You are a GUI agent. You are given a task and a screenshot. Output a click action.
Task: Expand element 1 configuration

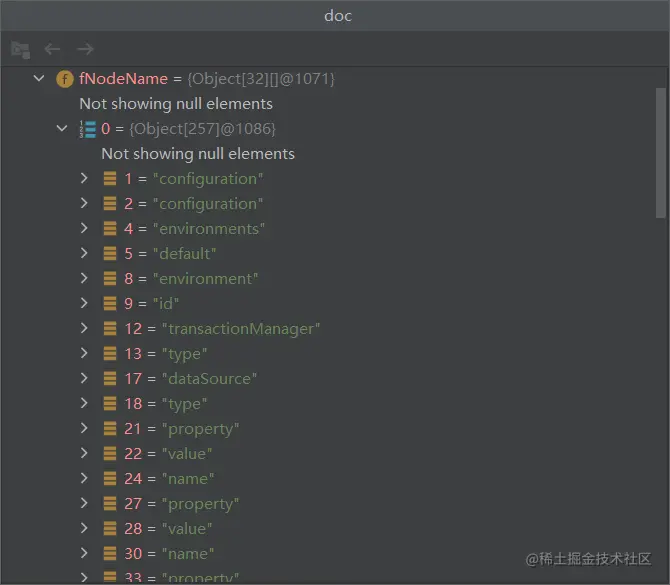(84, 178)
